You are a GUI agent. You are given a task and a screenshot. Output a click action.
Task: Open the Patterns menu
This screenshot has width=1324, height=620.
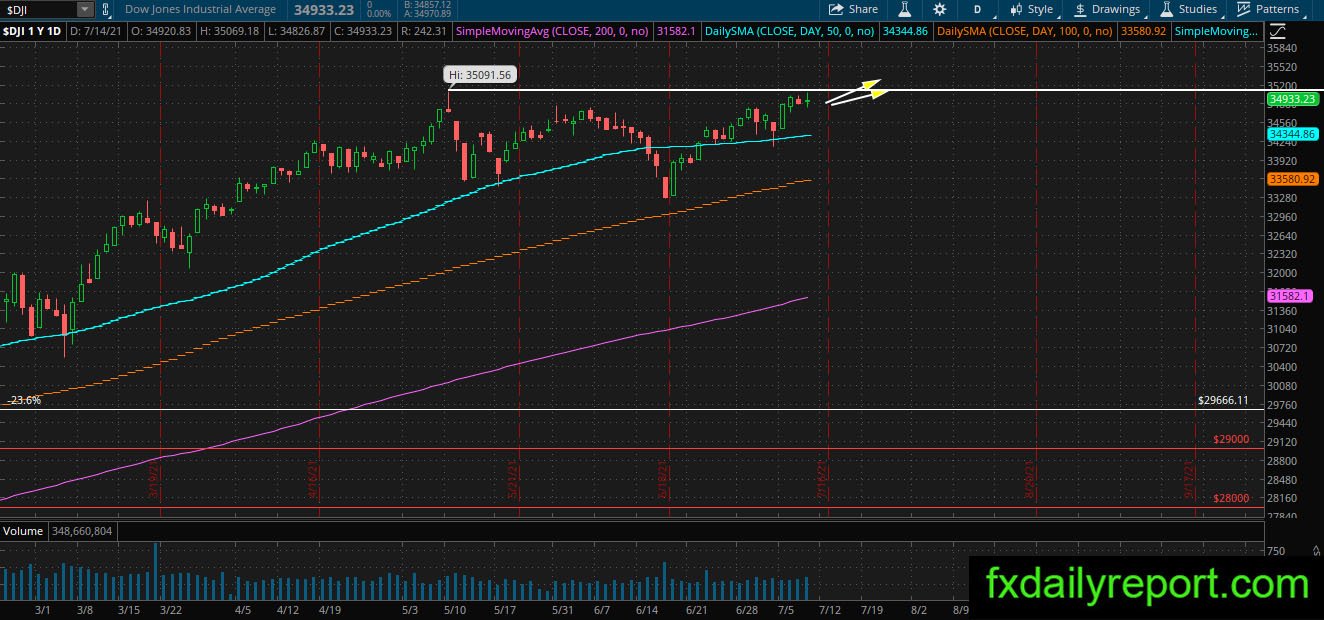(x=1270, y=9)
